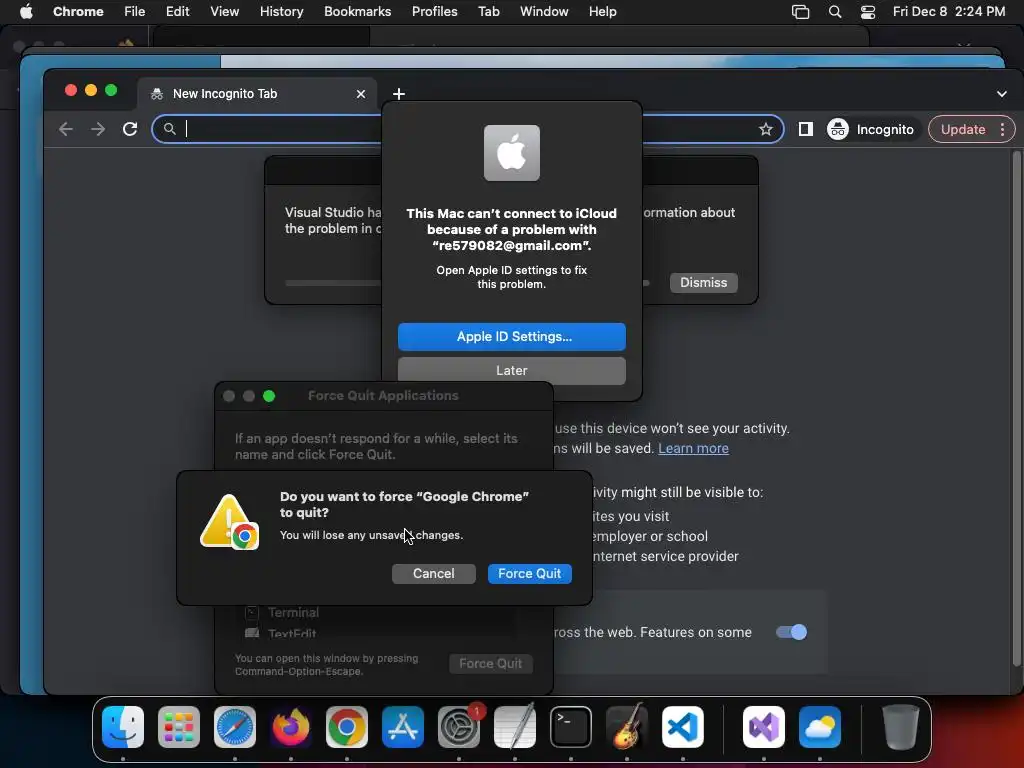
Task: Open the Trash in the dock
Action: (901, 727)
